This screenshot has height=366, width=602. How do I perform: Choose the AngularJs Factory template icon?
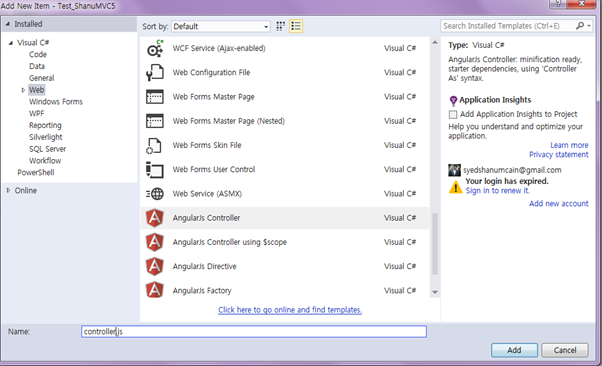click(155, 290)
